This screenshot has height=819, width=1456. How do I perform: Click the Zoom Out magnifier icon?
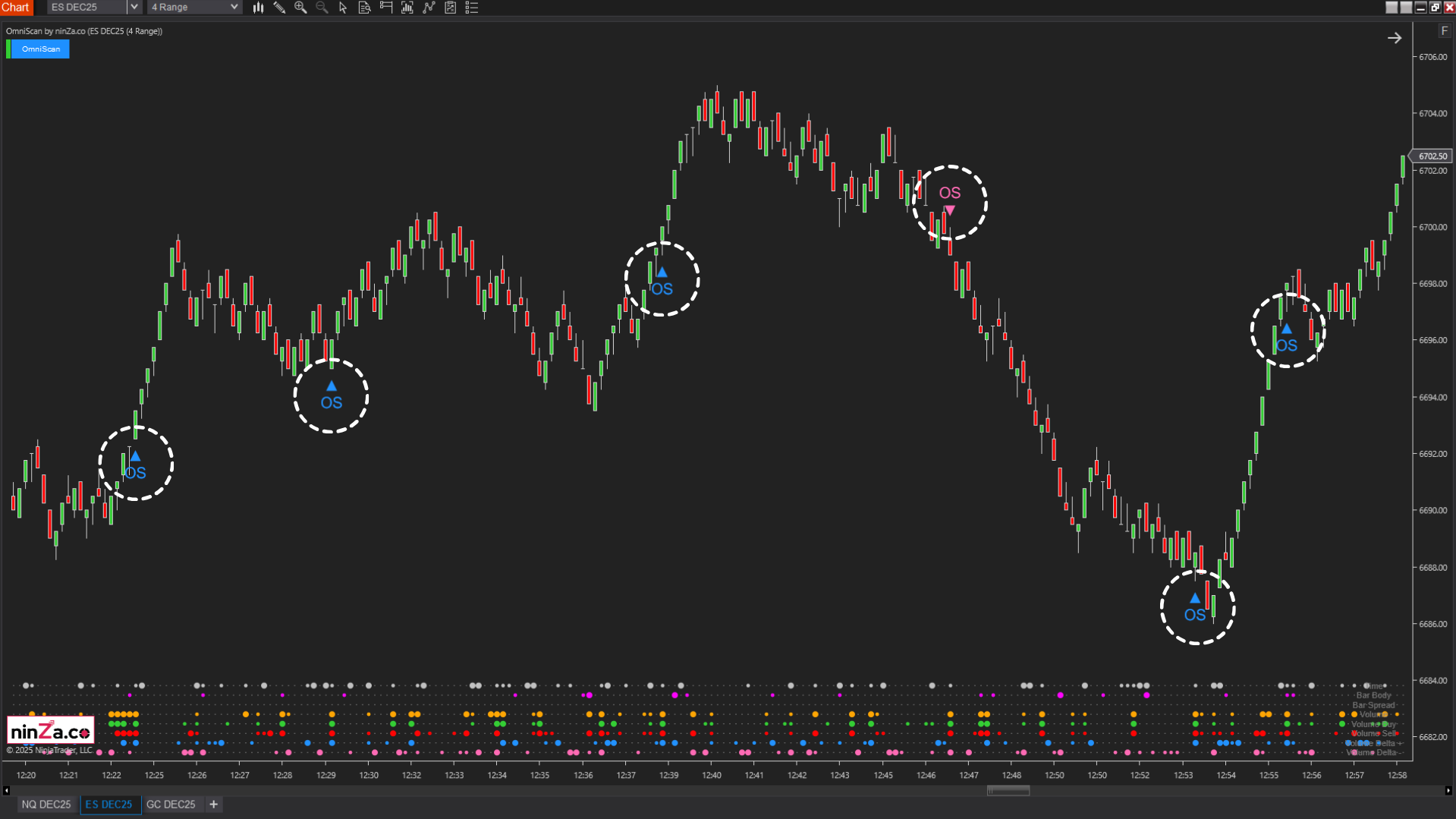322,8
